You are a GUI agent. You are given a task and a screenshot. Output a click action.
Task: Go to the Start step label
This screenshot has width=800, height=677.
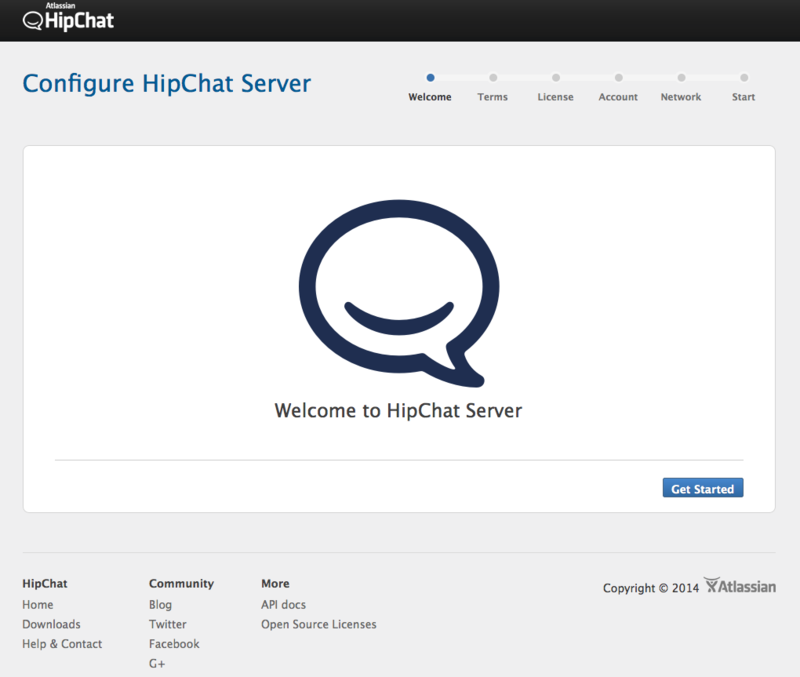click(743, 97)
